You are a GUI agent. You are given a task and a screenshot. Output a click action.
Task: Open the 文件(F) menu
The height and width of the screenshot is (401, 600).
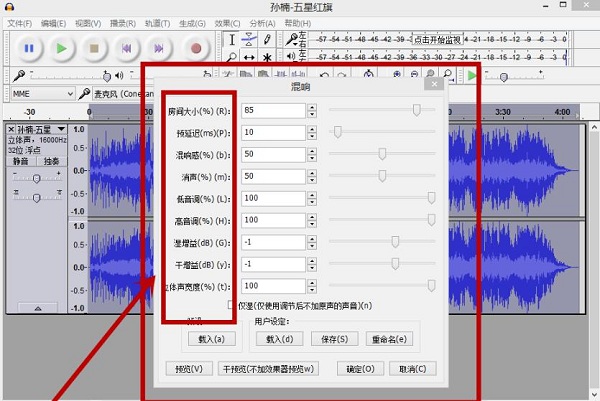pos(20,22)
